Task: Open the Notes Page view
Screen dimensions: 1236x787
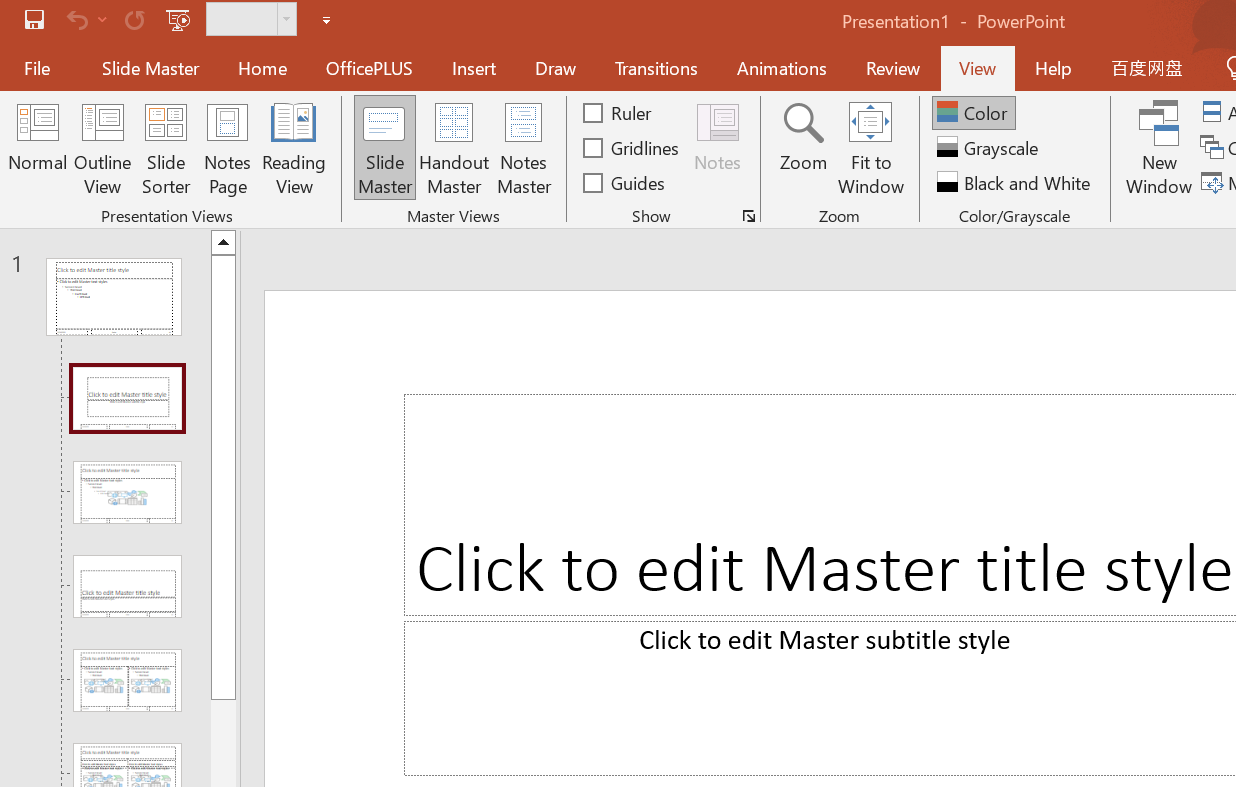Action: (x=227, y=148)
